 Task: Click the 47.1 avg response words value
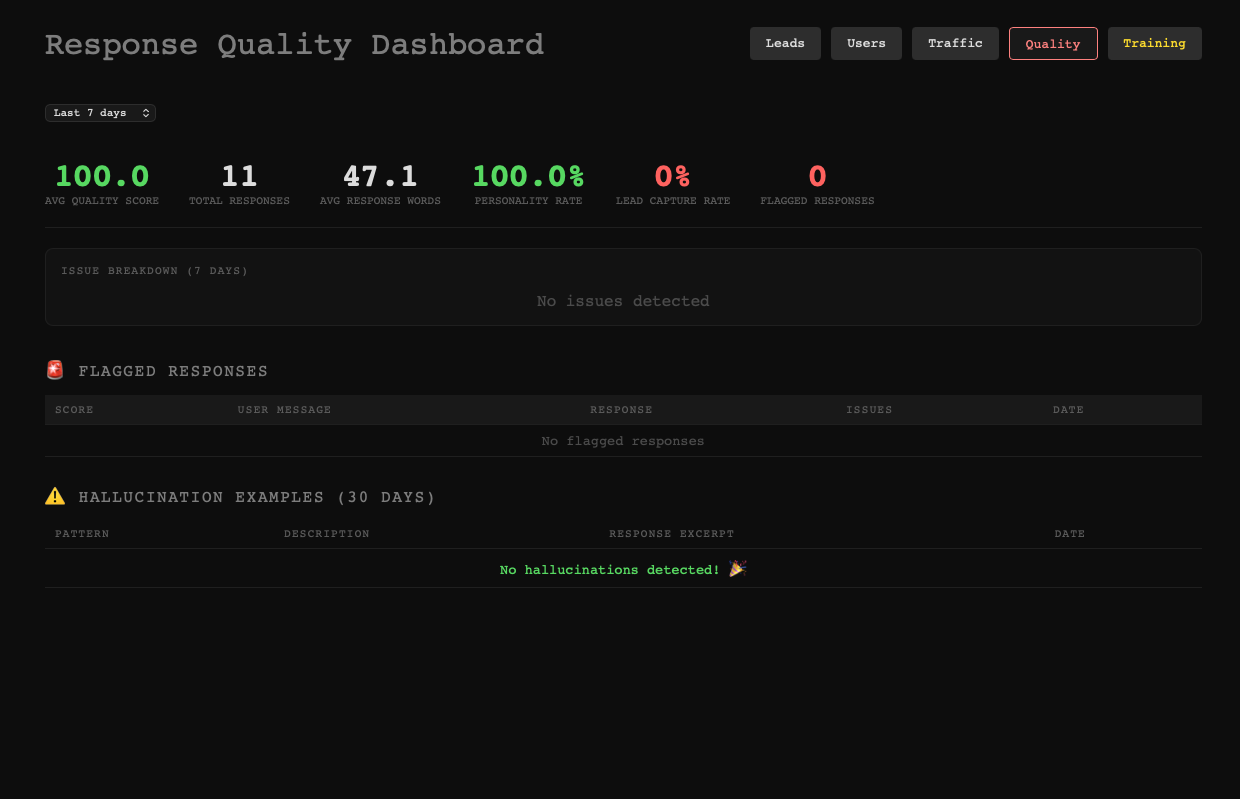pos(380,176)
